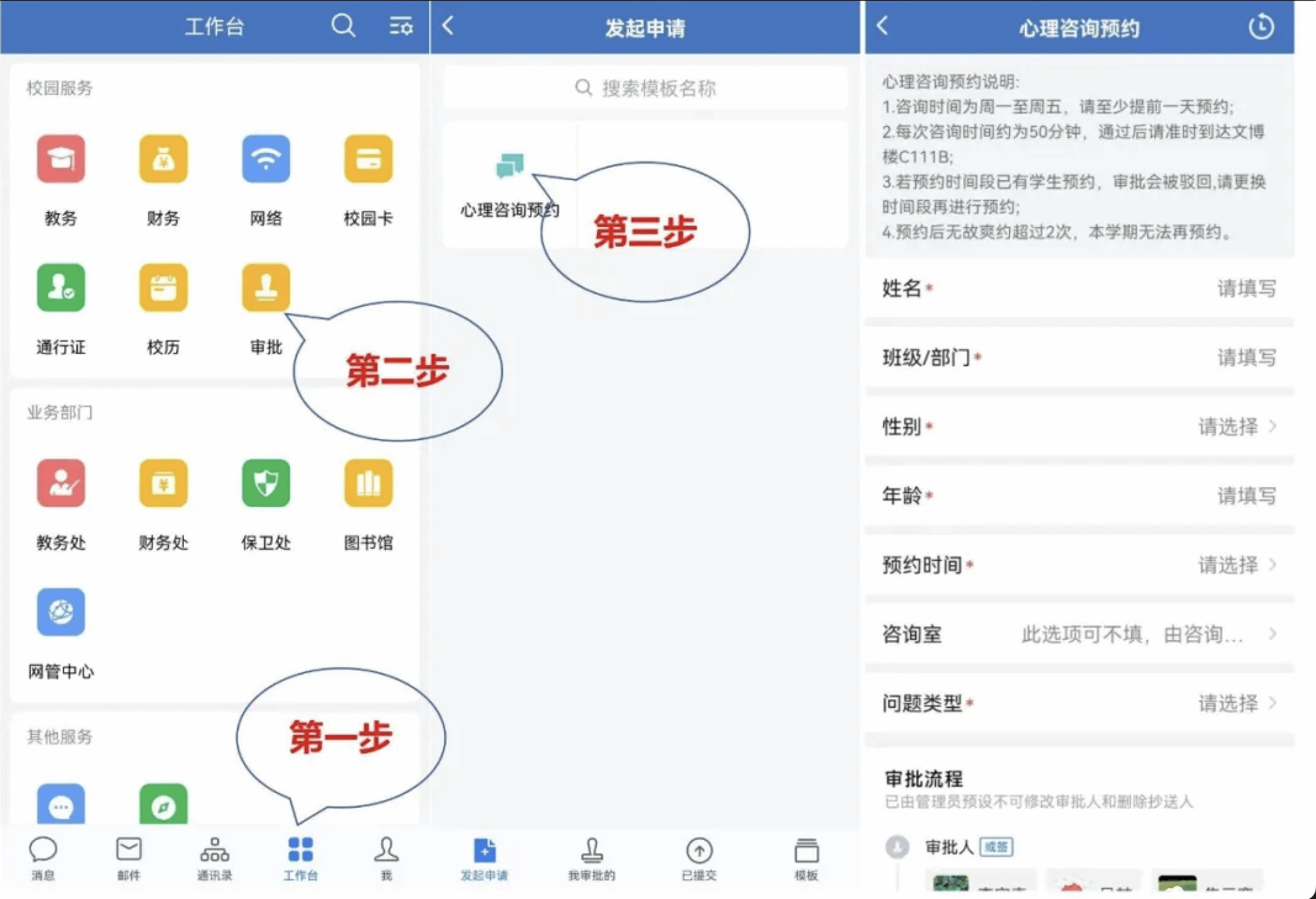This screenshot has width=1316, height=899.
Task: Open the 教务 academic affairs icon
Action: click(x=60, y=159)
